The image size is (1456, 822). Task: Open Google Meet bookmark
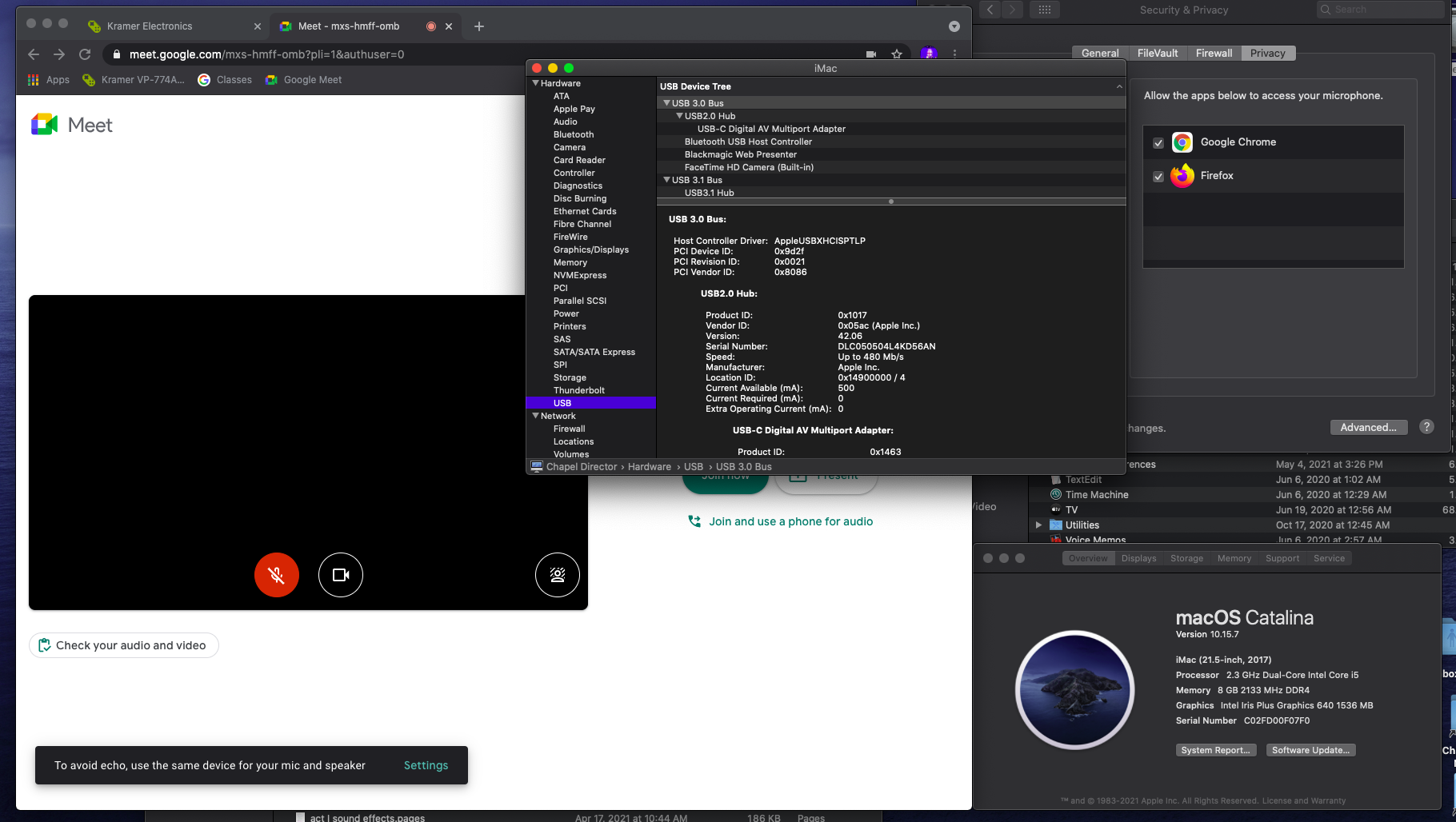click(303, 80)
